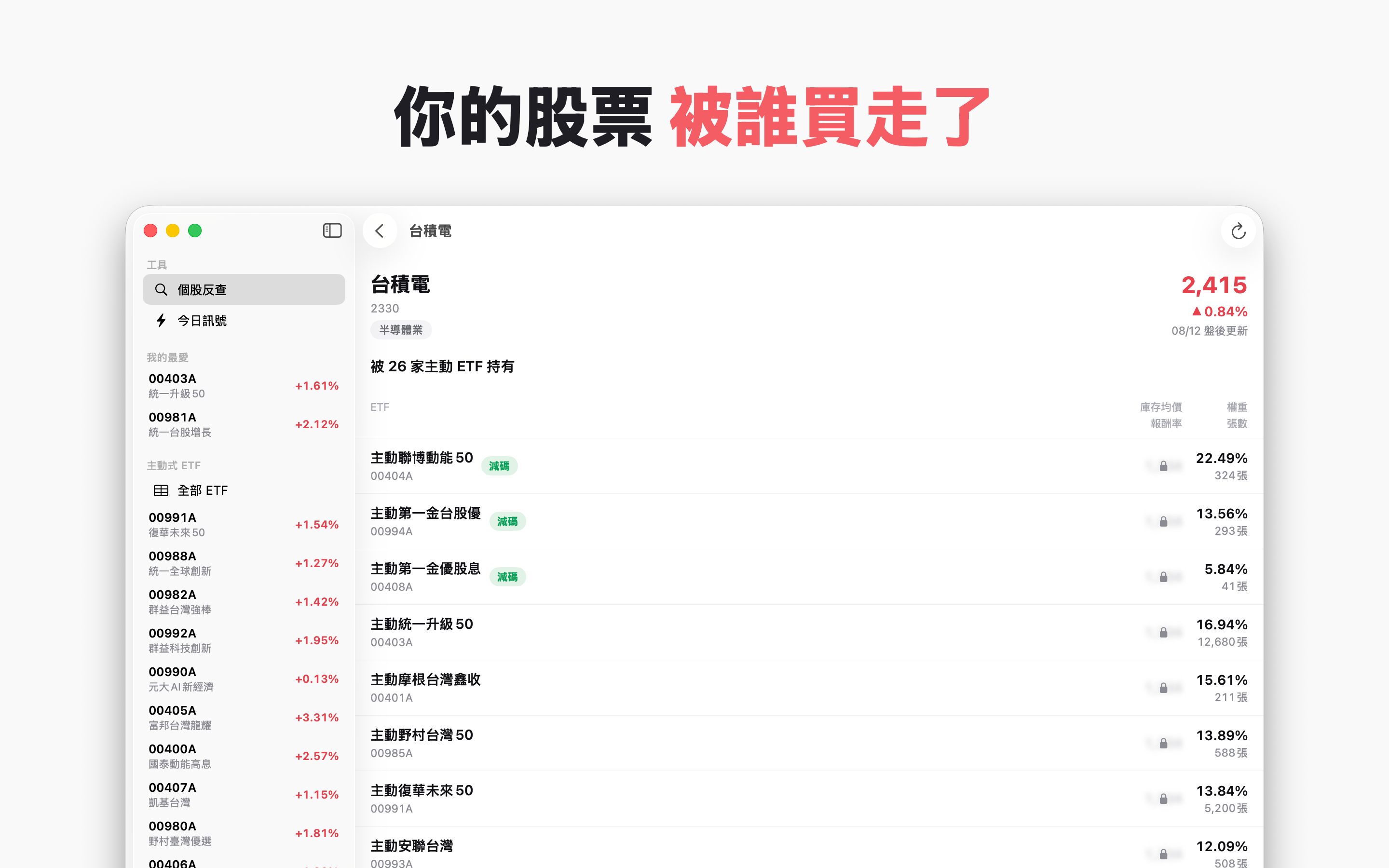
Task: Open 主動摩根台灣鑫收 holding row
Action: 809,688
